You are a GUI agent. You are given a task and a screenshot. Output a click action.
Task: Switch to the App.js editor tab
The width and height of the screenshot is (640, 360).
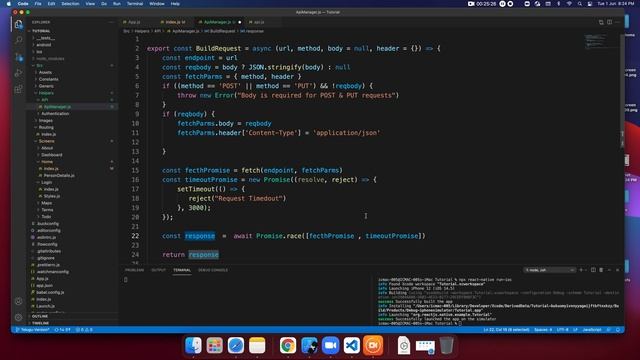133,22
